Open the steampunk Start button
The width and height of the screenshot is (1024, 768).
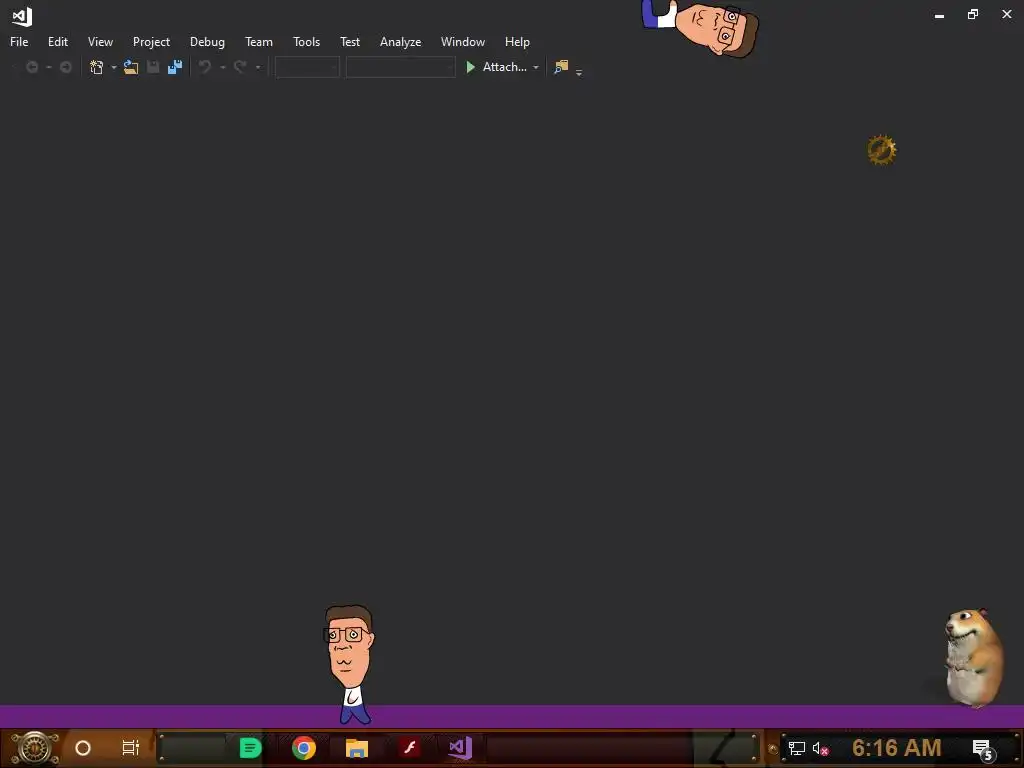pos(34,748)
